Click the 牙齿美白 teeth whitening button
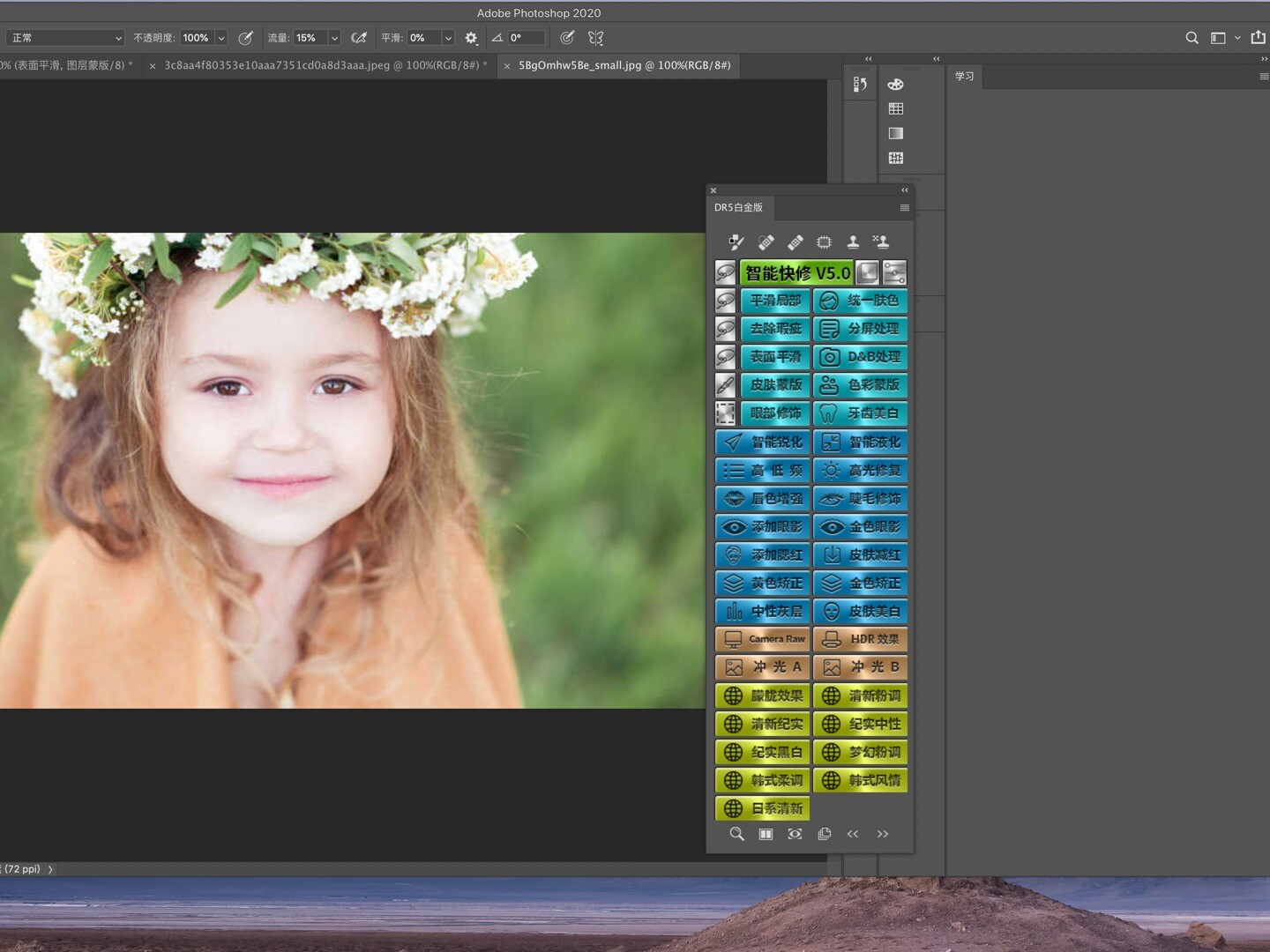Image resolution: width=1270 pixels, height=952 pixels. point(860,413)
